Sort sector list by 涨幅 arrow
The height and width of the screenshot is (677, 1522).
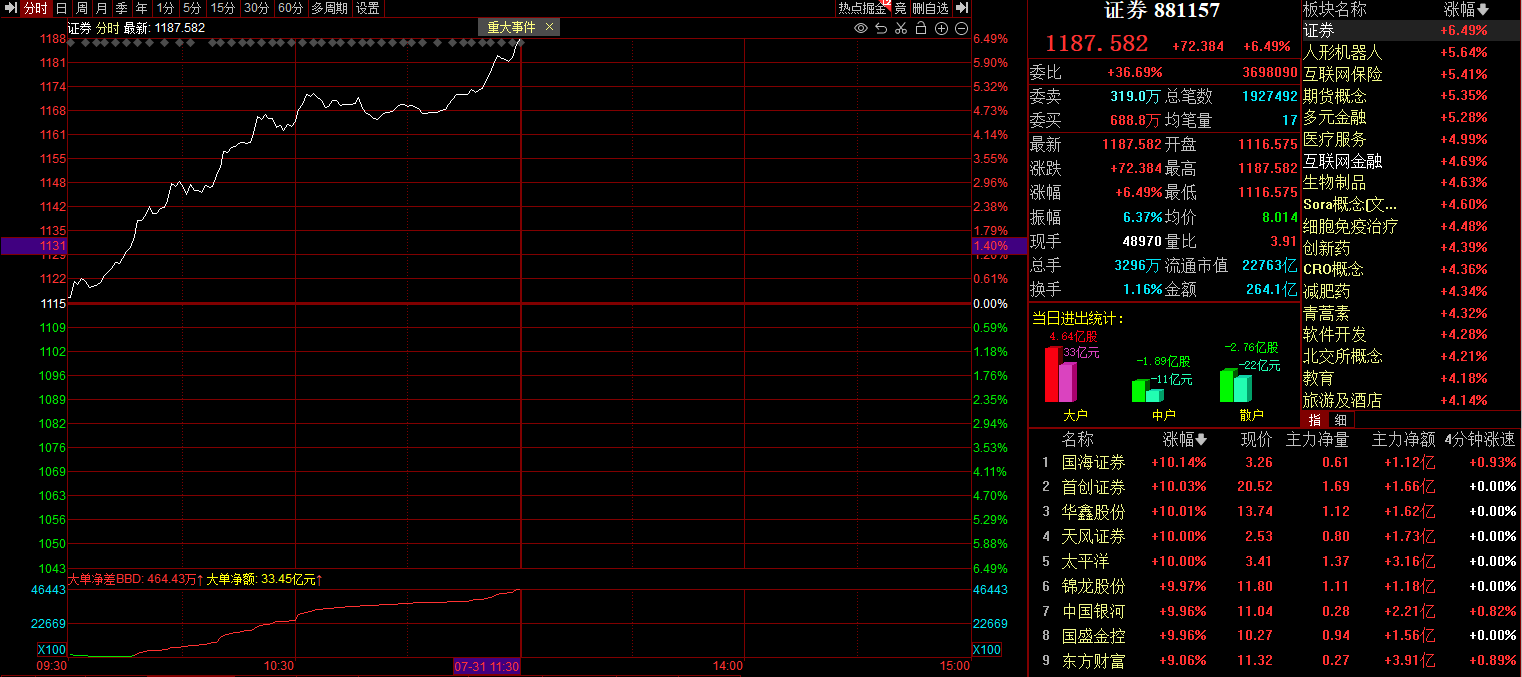1483,10
